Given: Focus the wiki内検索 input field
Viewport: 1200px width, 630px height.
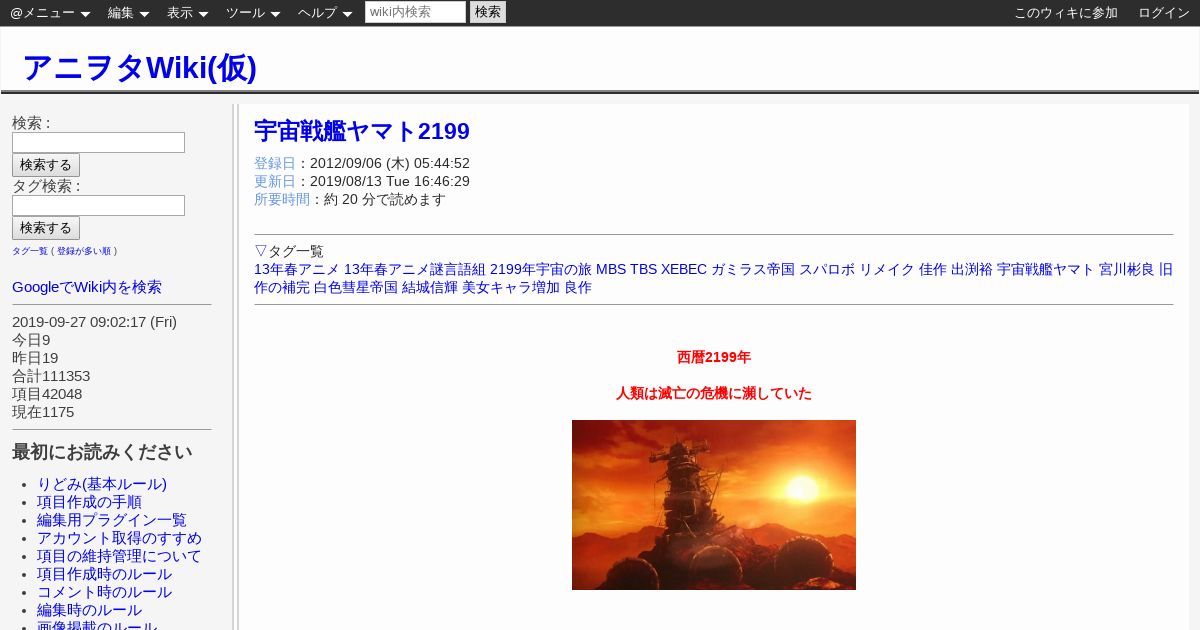Looking at the screenshot, I should tap(415, 12).
